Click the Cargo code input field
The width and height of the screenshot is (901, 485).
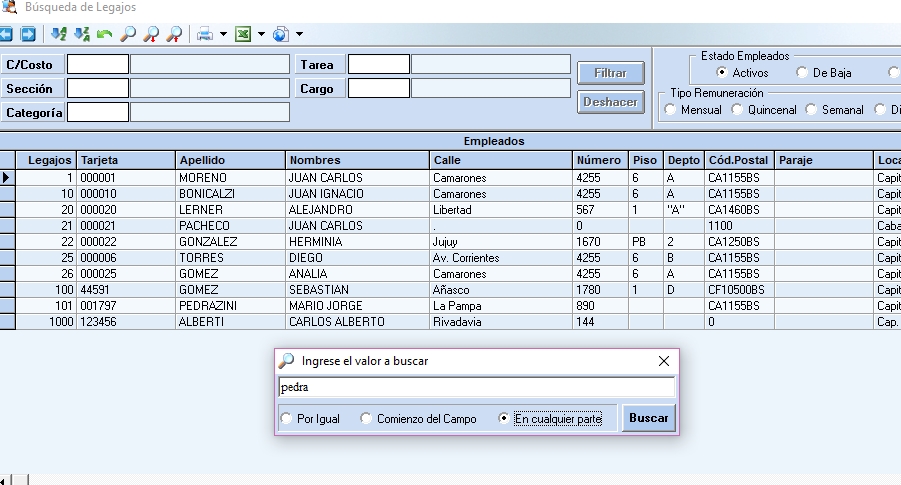click(379, 88)
